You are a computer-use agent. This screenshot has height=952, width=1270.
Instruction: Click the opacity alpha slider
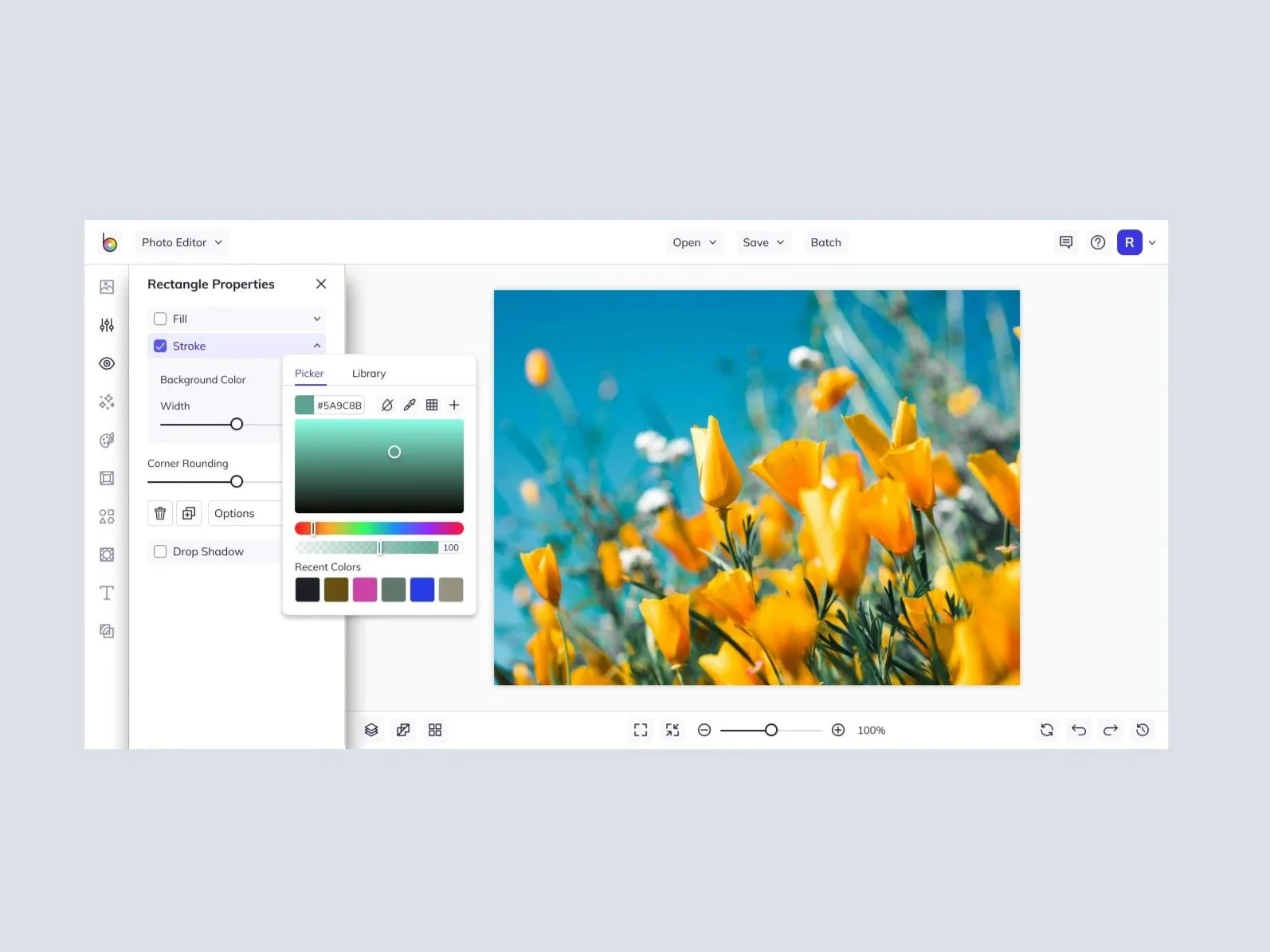(366, 547)
